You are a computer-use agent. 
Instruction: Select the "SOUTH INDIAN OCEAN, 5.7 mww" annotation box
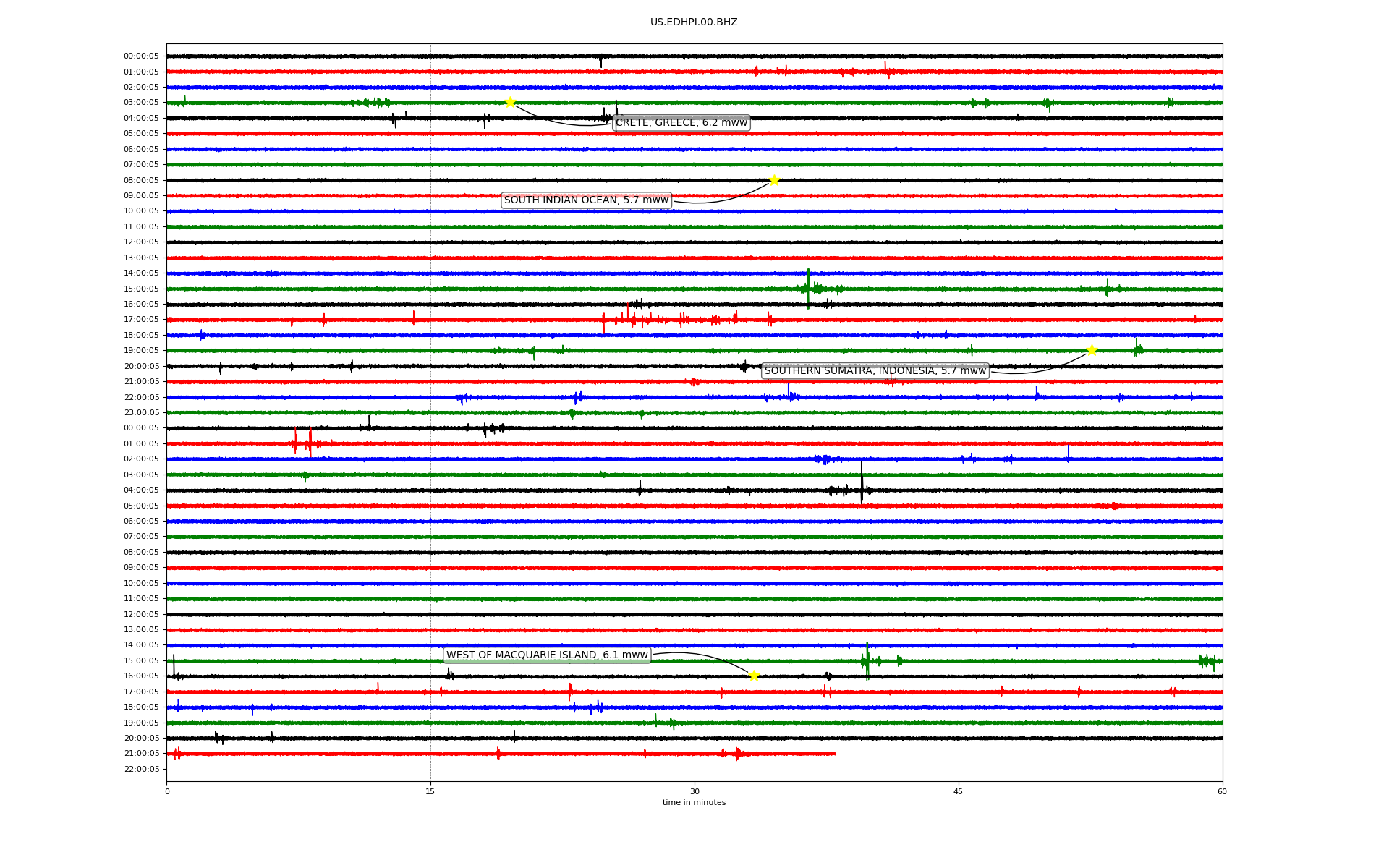pyautogui.click(x=587, y=200)
